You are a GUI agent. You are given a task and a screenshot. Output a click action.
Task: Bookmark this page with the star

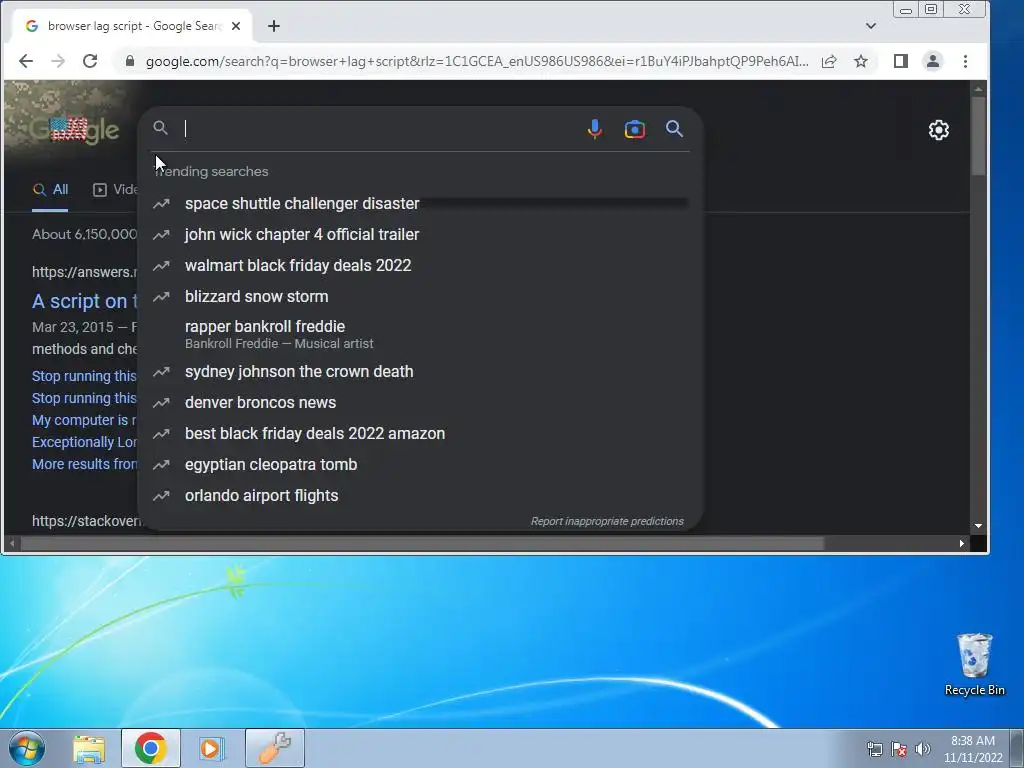861,61
